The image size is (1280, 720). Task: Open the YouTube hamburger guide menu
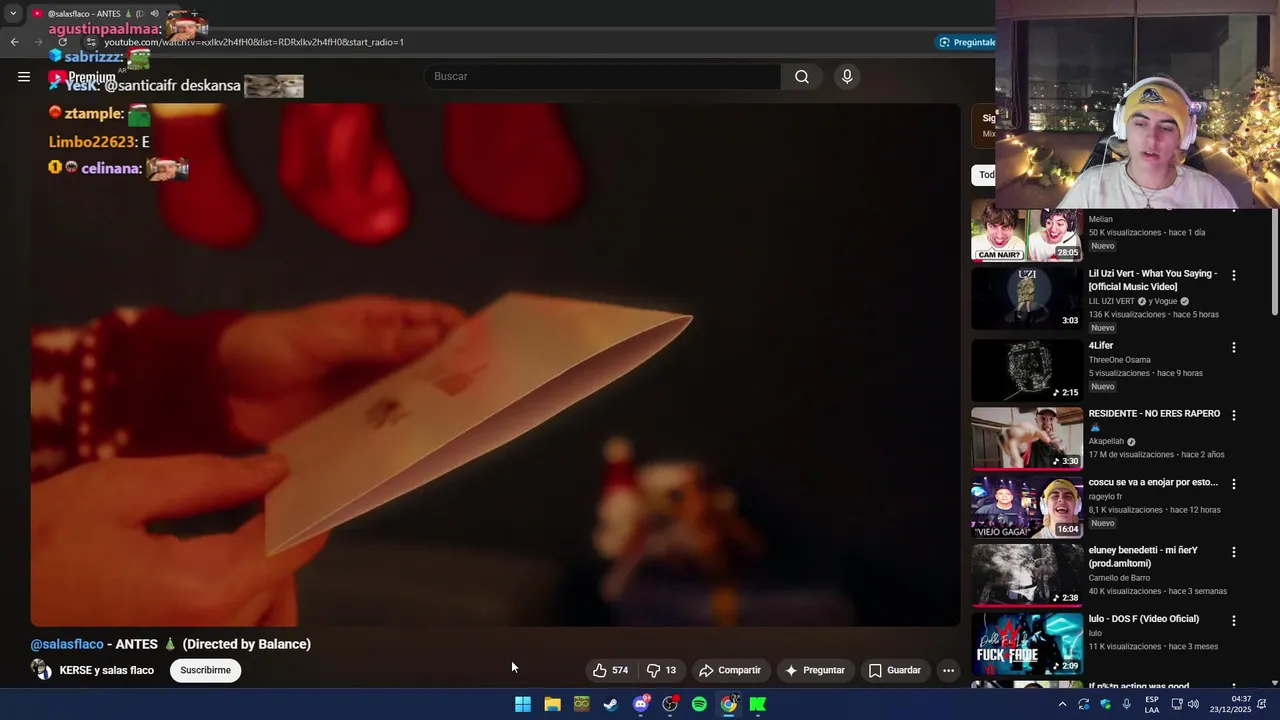click(24, 77)
